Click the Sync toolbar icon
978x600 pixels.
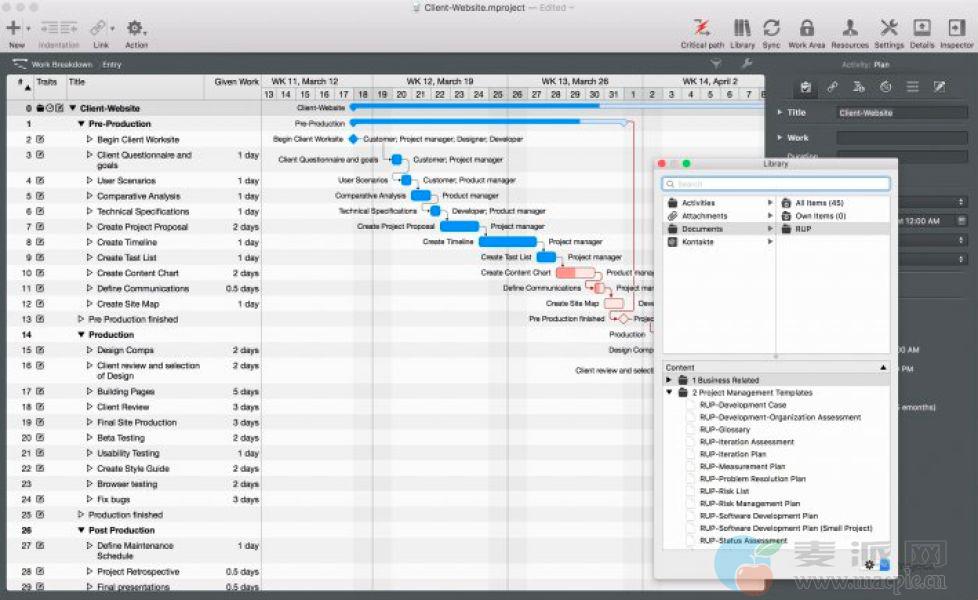[x=771, y=28]
